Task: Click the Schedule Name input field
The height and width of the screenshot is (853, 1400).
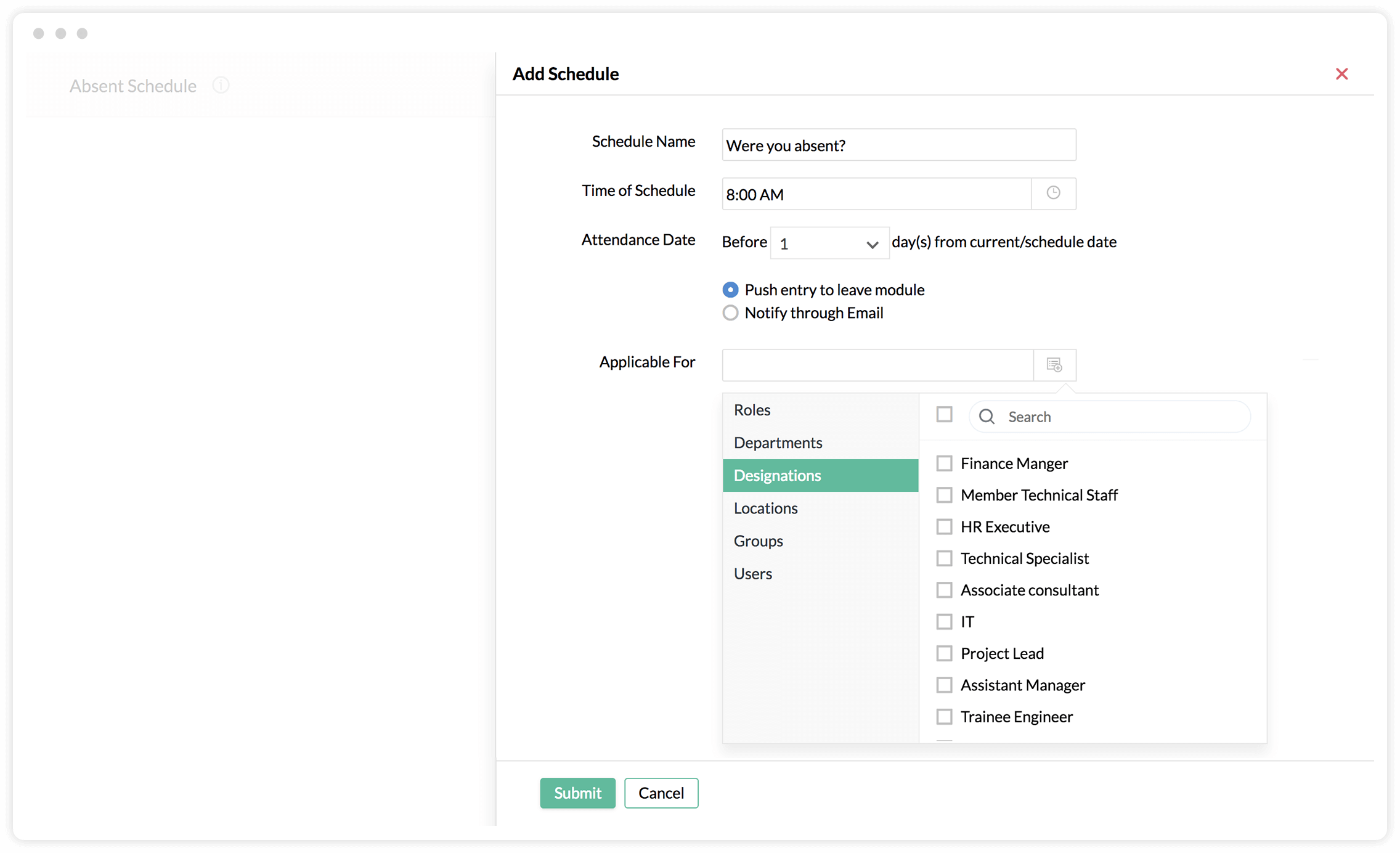Action: click(x=899, y=145)
